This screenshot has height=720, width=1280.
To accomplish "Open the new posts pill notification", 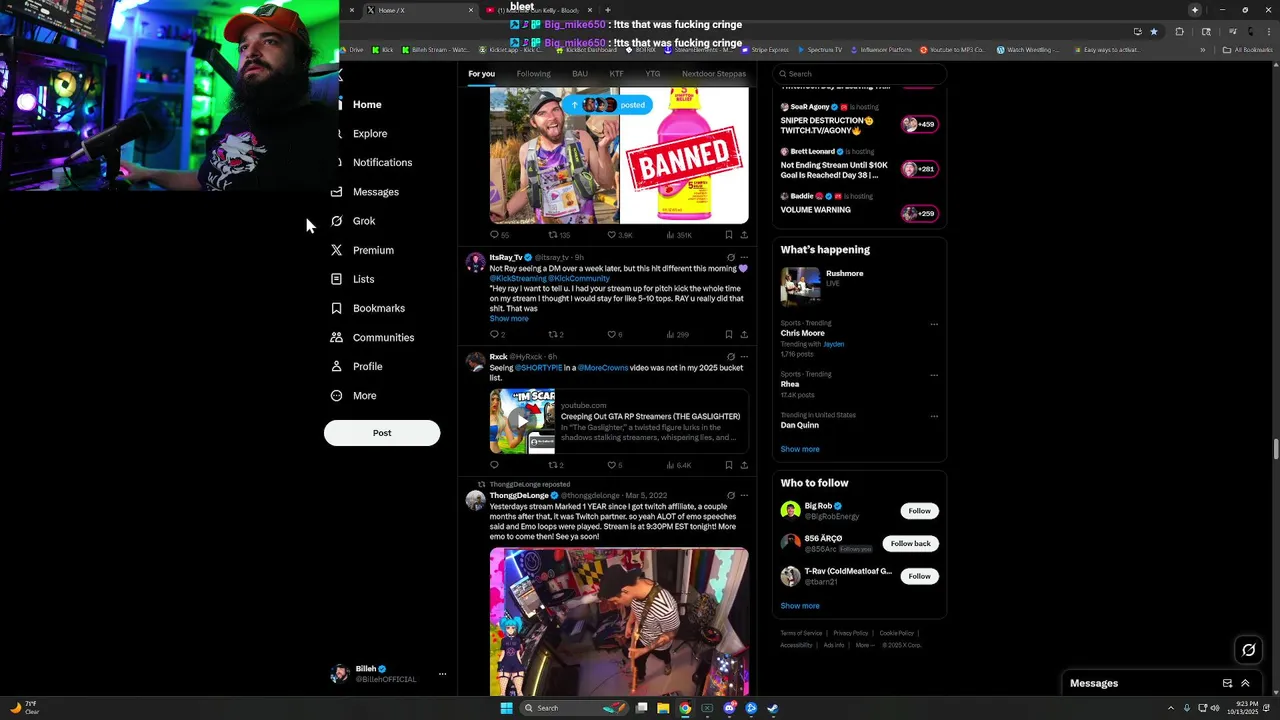I will coord(606,104).
